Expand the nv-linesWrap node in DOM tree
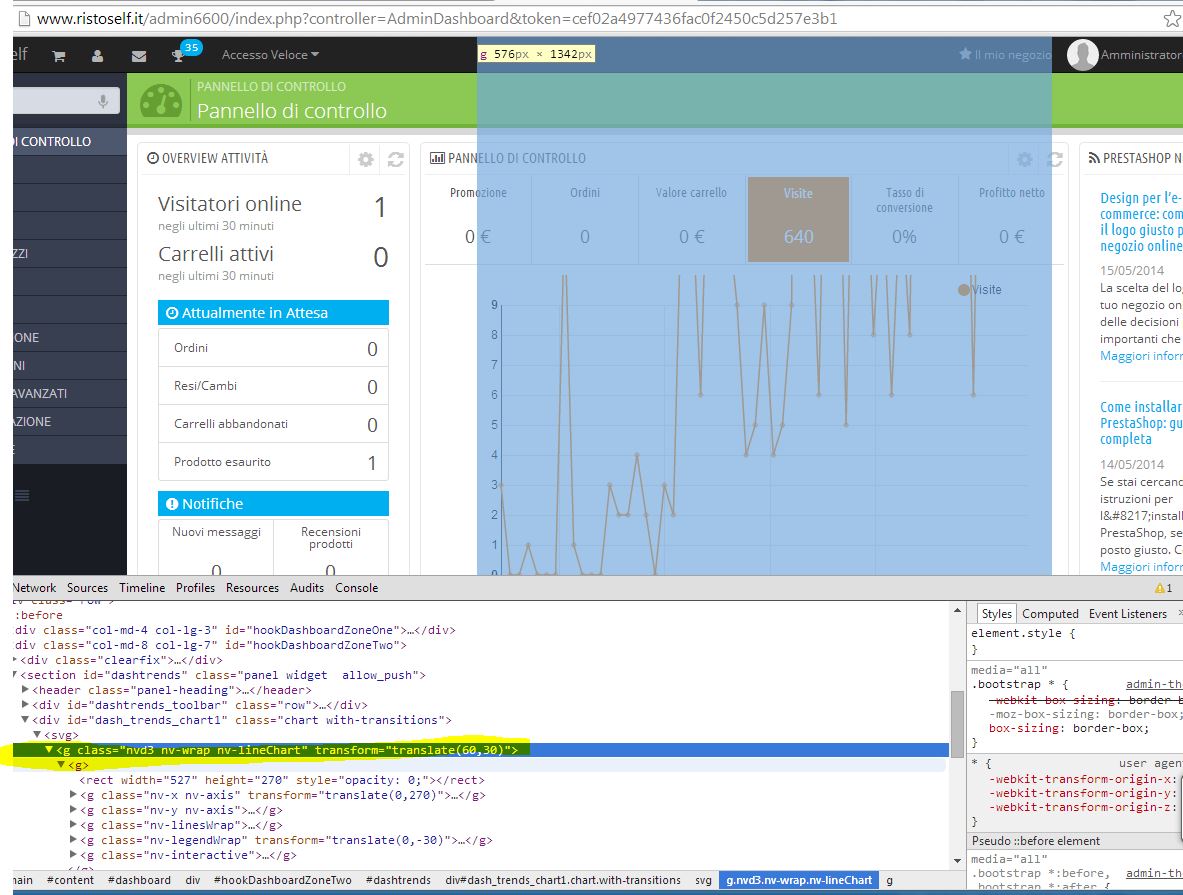This screenshot has width=1183, height=895. (x=74, y=825)
